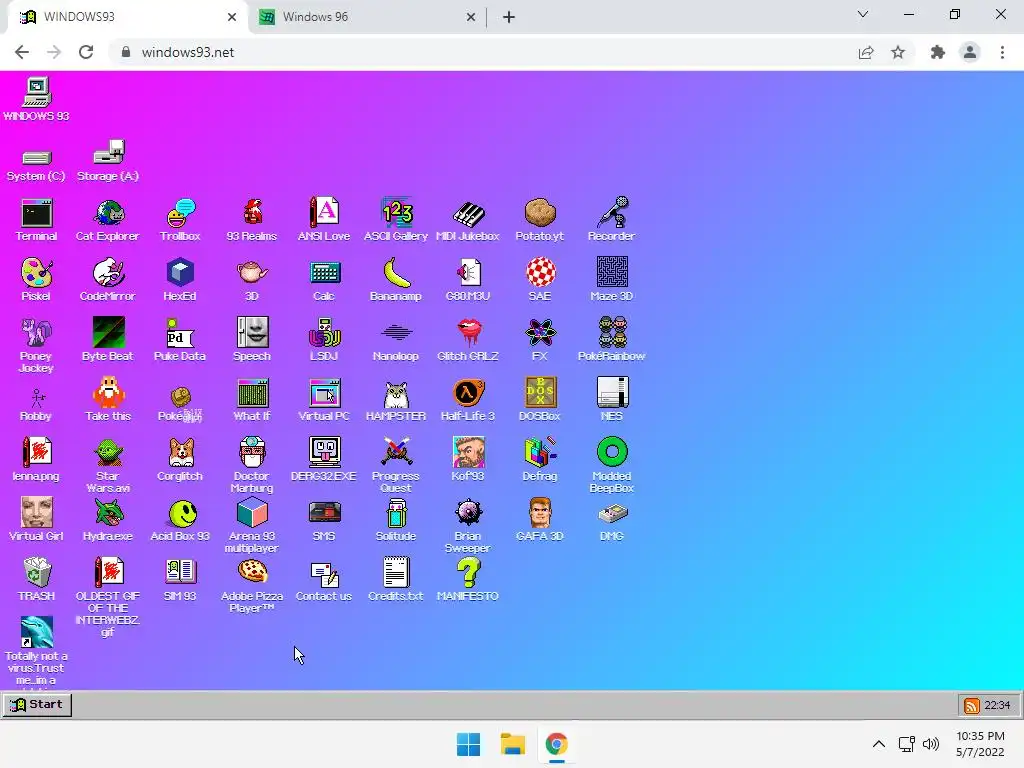Launch Piskel paint palette icon
1024x768 pixels.
36,280
